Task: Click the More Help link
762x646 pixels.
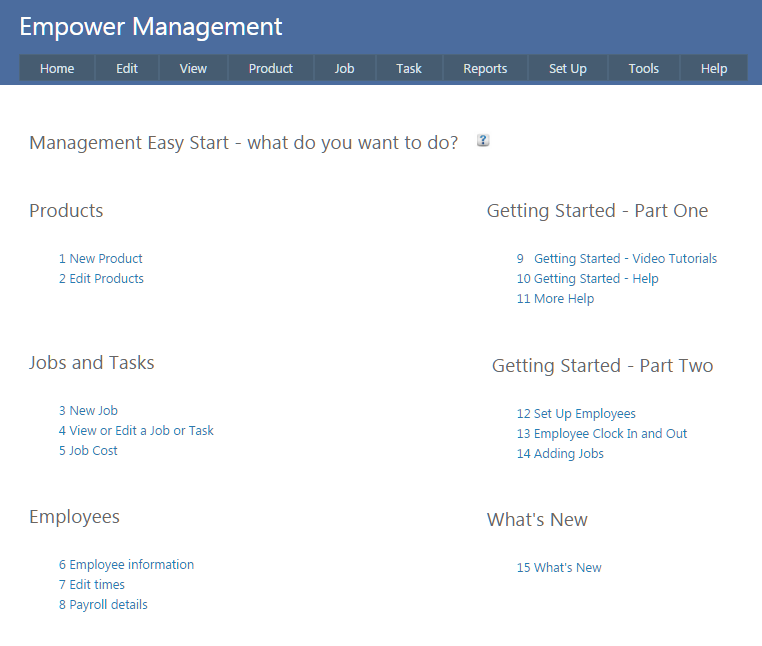Action: [555, 298]
